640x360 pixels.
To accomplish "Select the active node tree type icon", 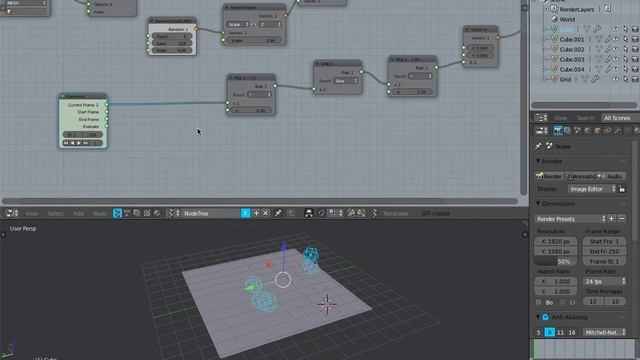I will (118, 213).
